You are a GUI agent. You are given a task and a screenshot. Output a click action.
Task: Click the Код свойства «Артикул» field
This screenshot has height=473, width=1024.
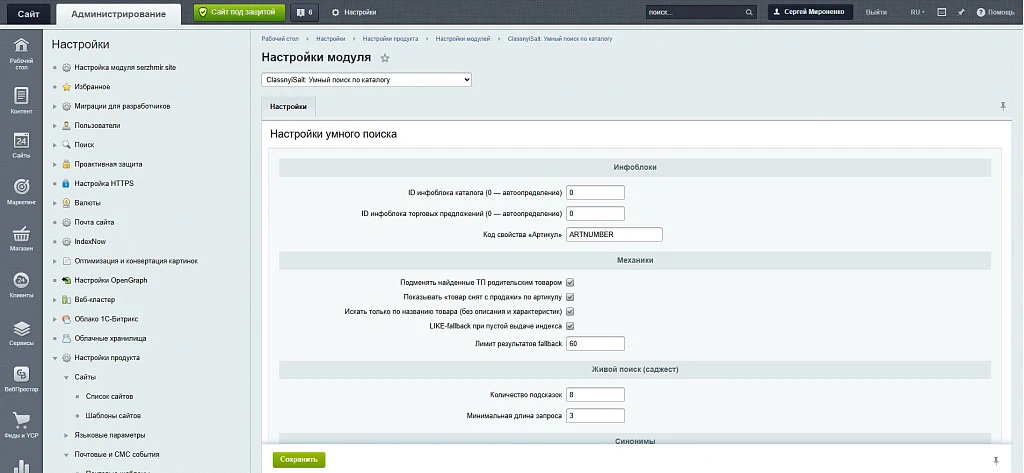614,235
